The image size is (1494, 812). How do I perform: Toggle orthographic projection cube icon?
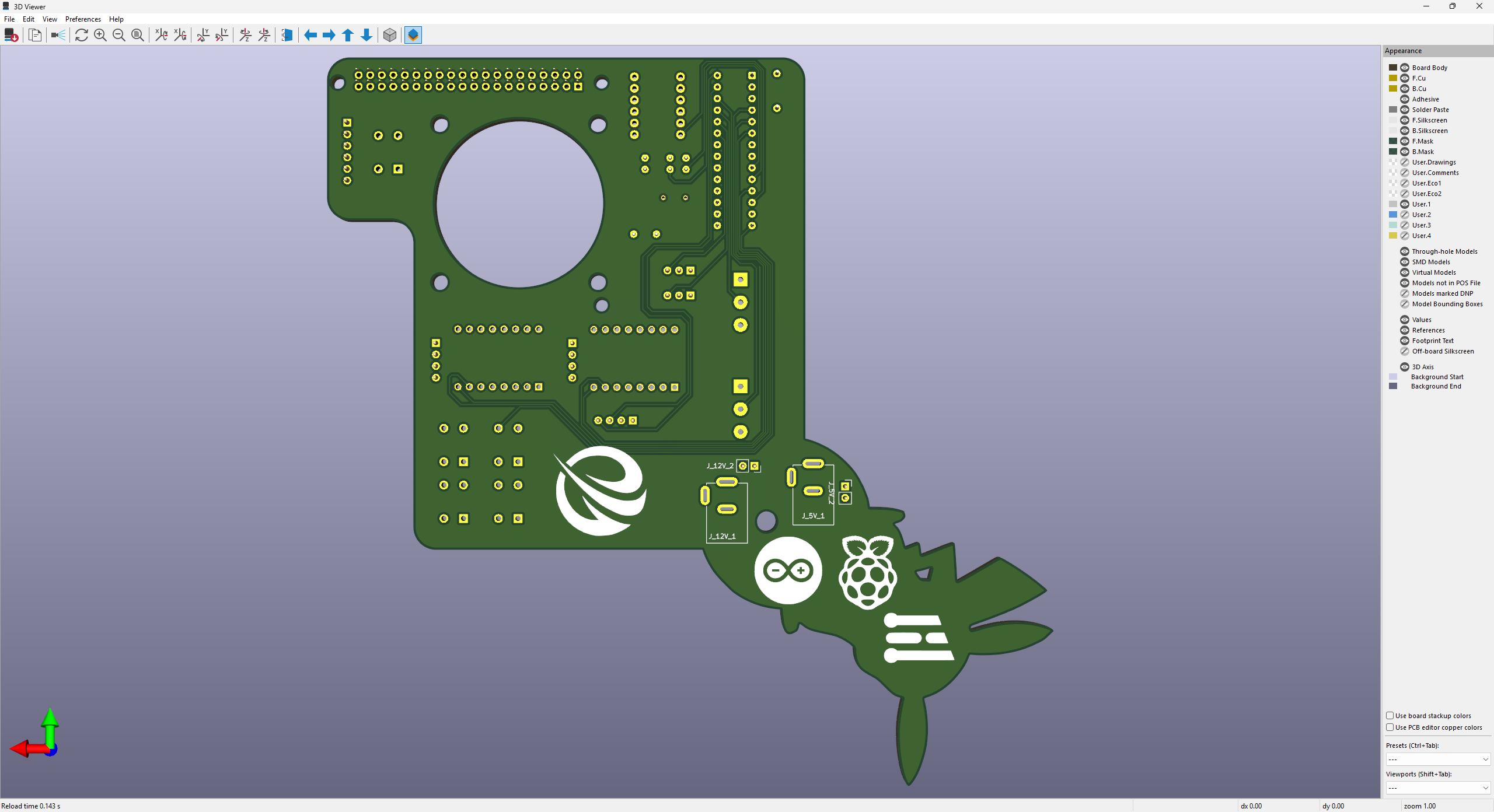[390, 36]
